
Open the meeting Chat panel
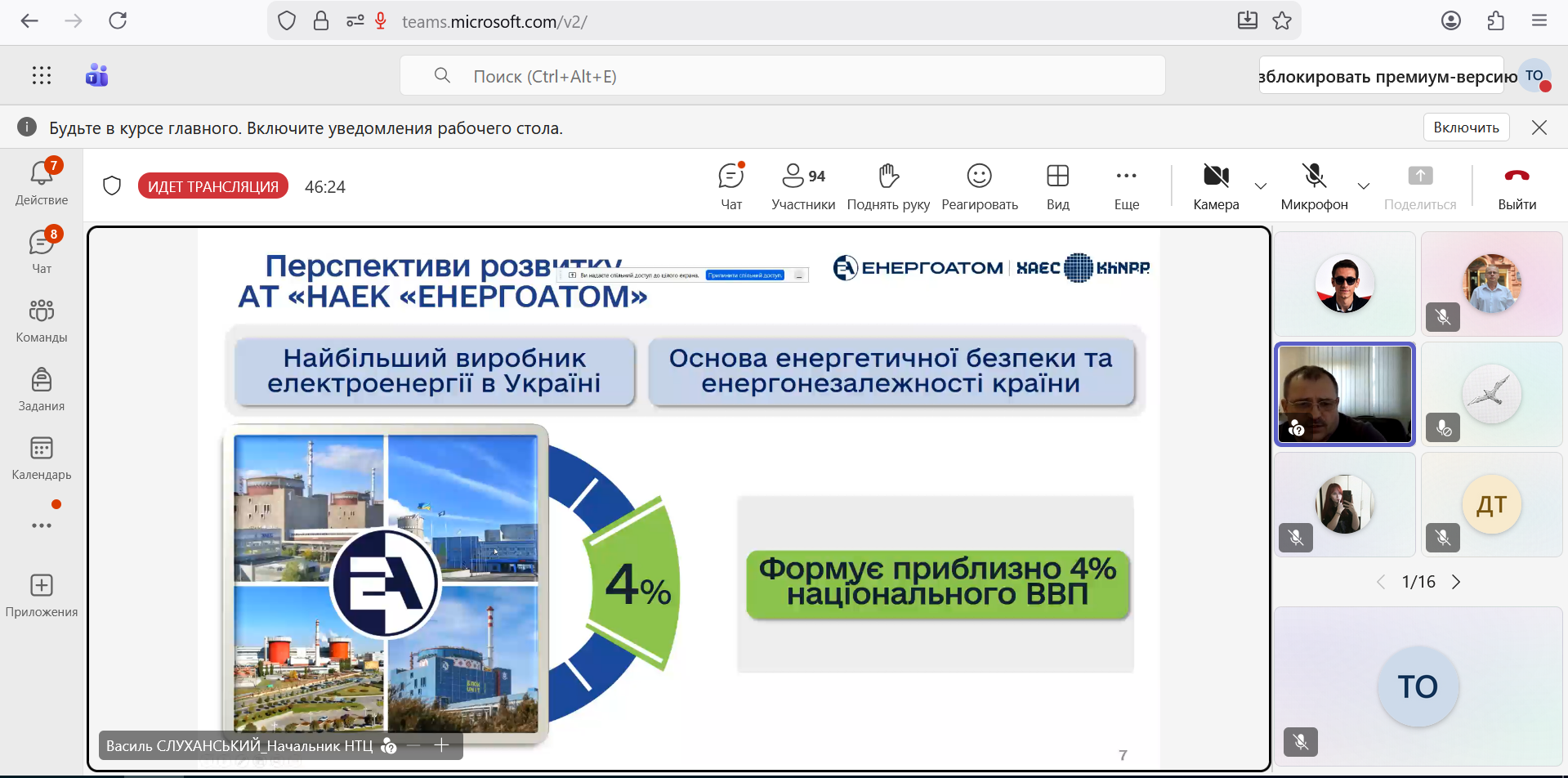pyautogui.click(x=731, y=186)
